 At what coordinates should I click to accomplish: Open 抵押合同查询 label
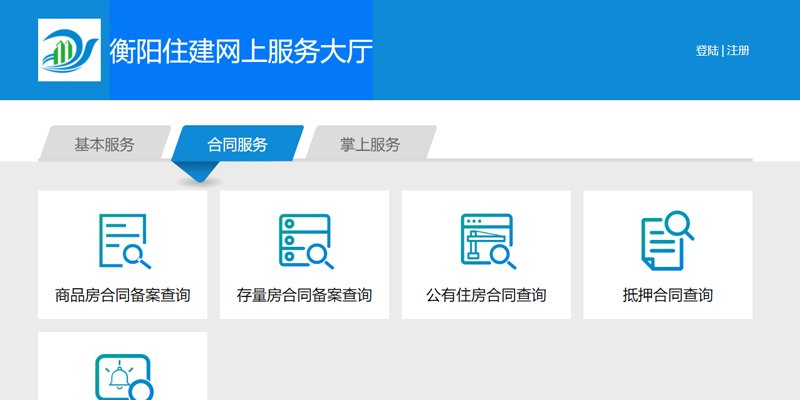[x=667, y=295]
